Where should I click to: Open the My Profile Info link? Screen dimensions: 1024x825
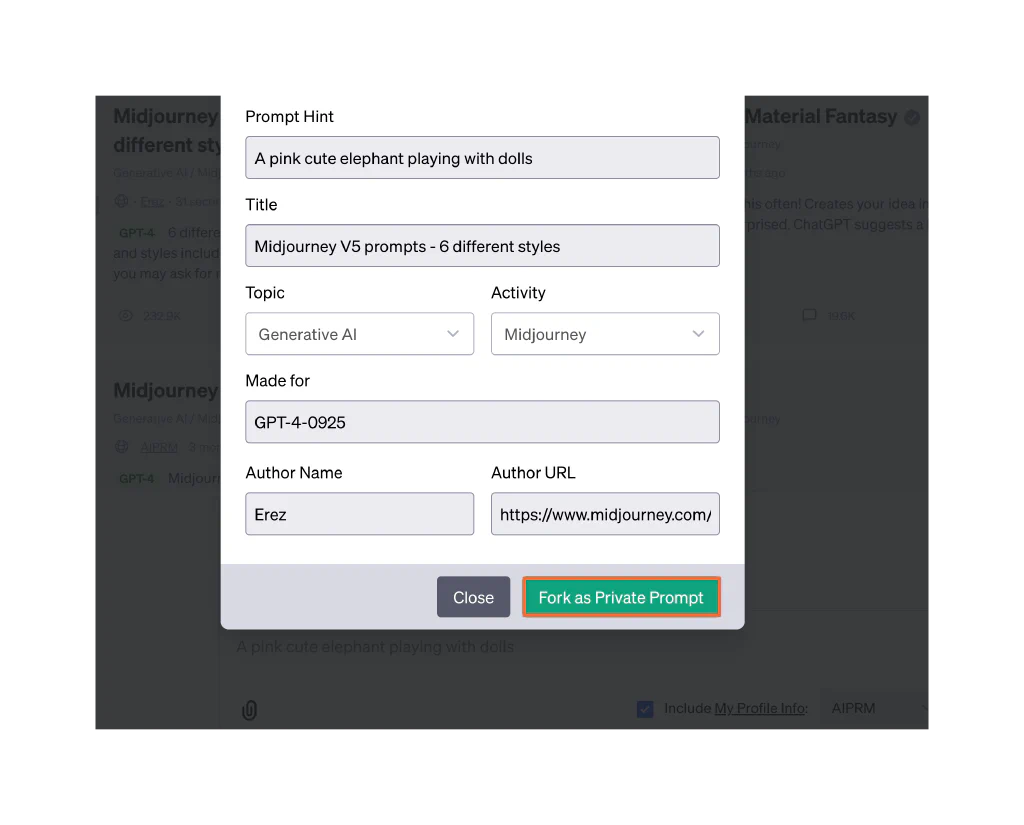pos(759,709)
